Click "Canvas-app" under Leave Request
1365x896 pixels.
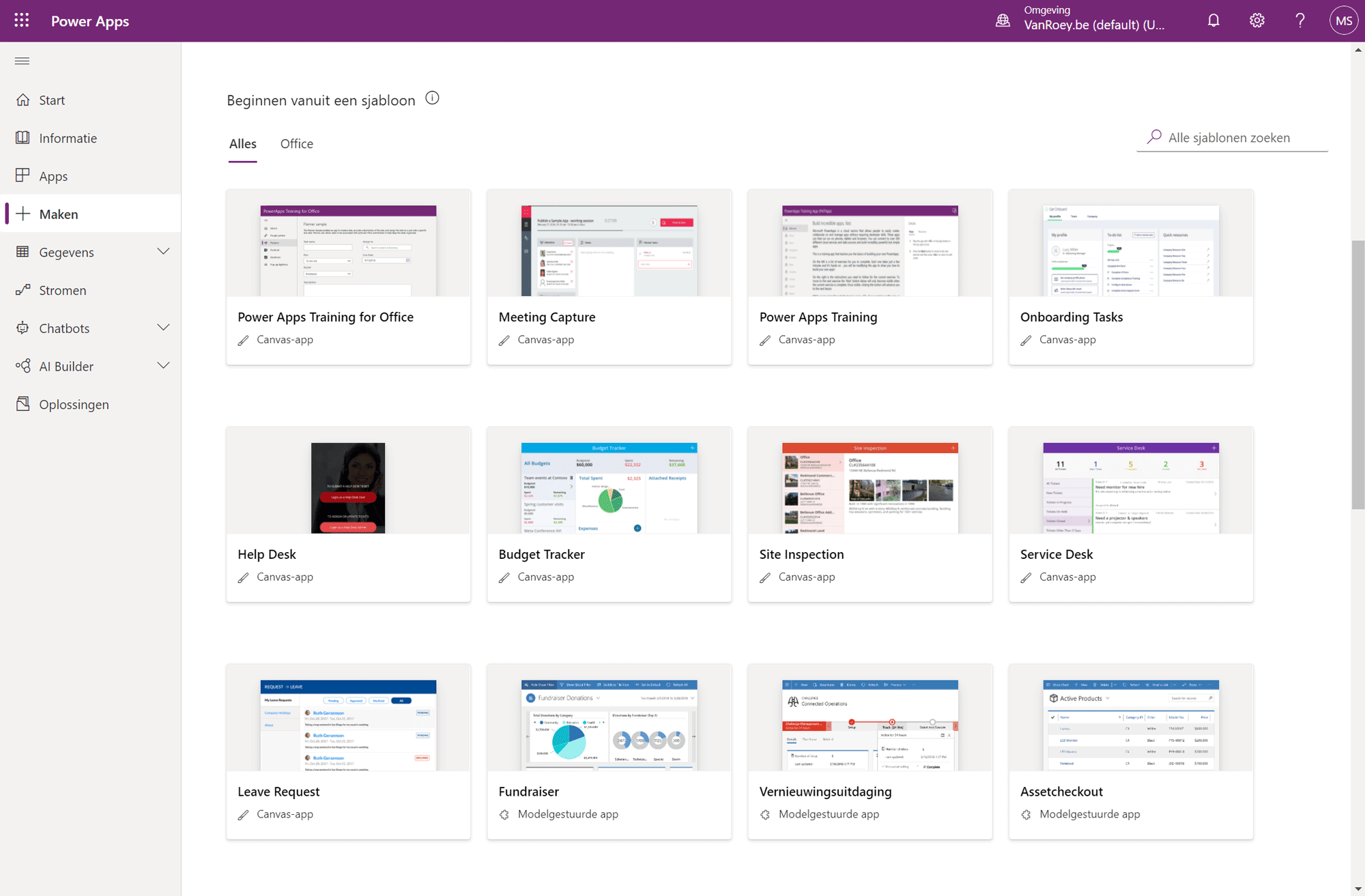click(x=285, y=814)
